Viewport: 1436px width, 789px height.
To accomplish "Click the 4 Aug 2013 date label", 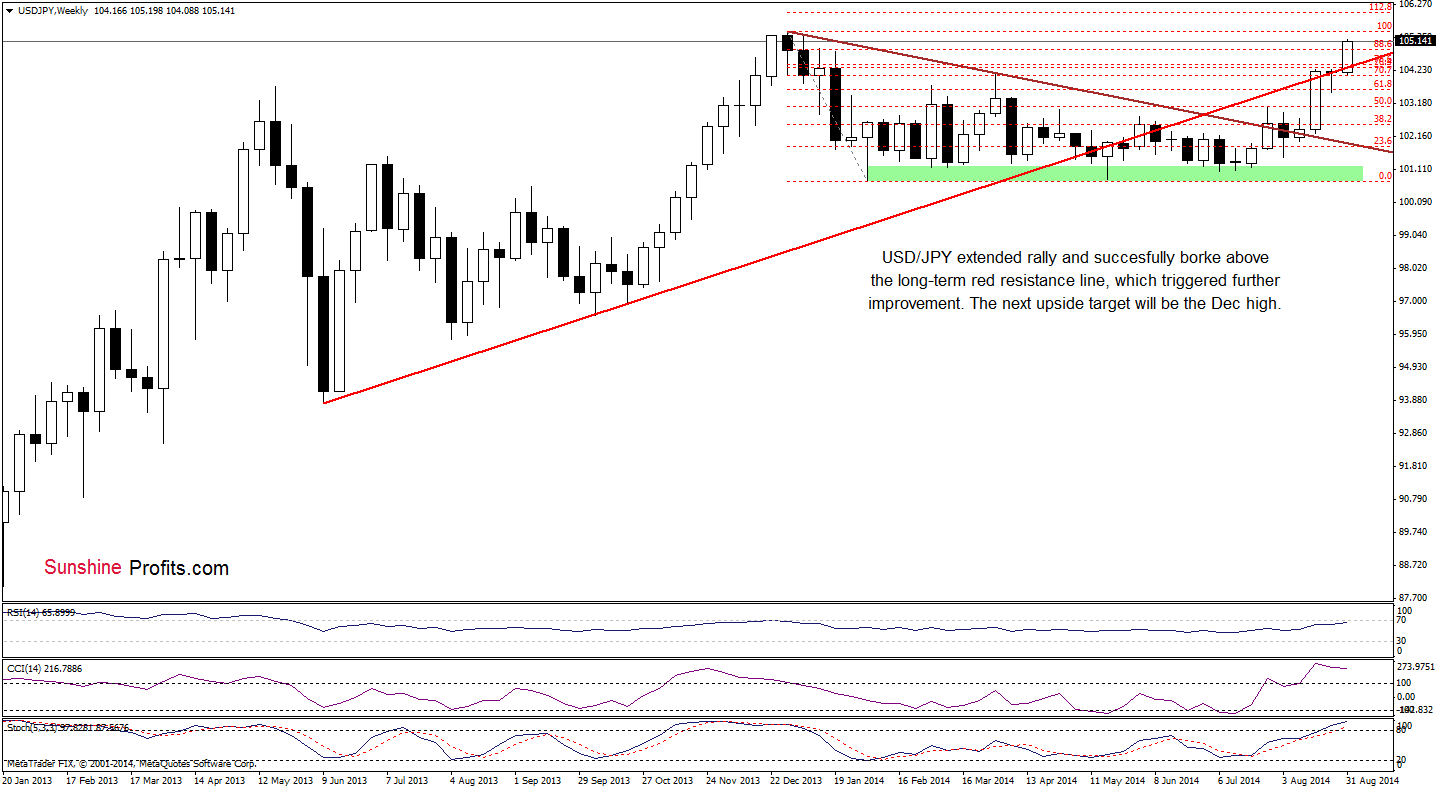I will click(474, 779).
